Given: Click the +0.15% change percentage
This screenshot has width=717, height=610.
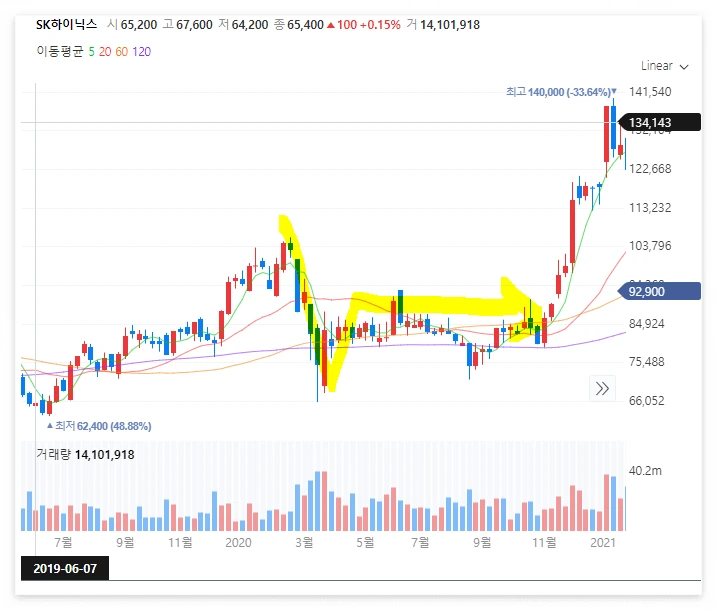Looking at the screenshot, I should [380, 25].
